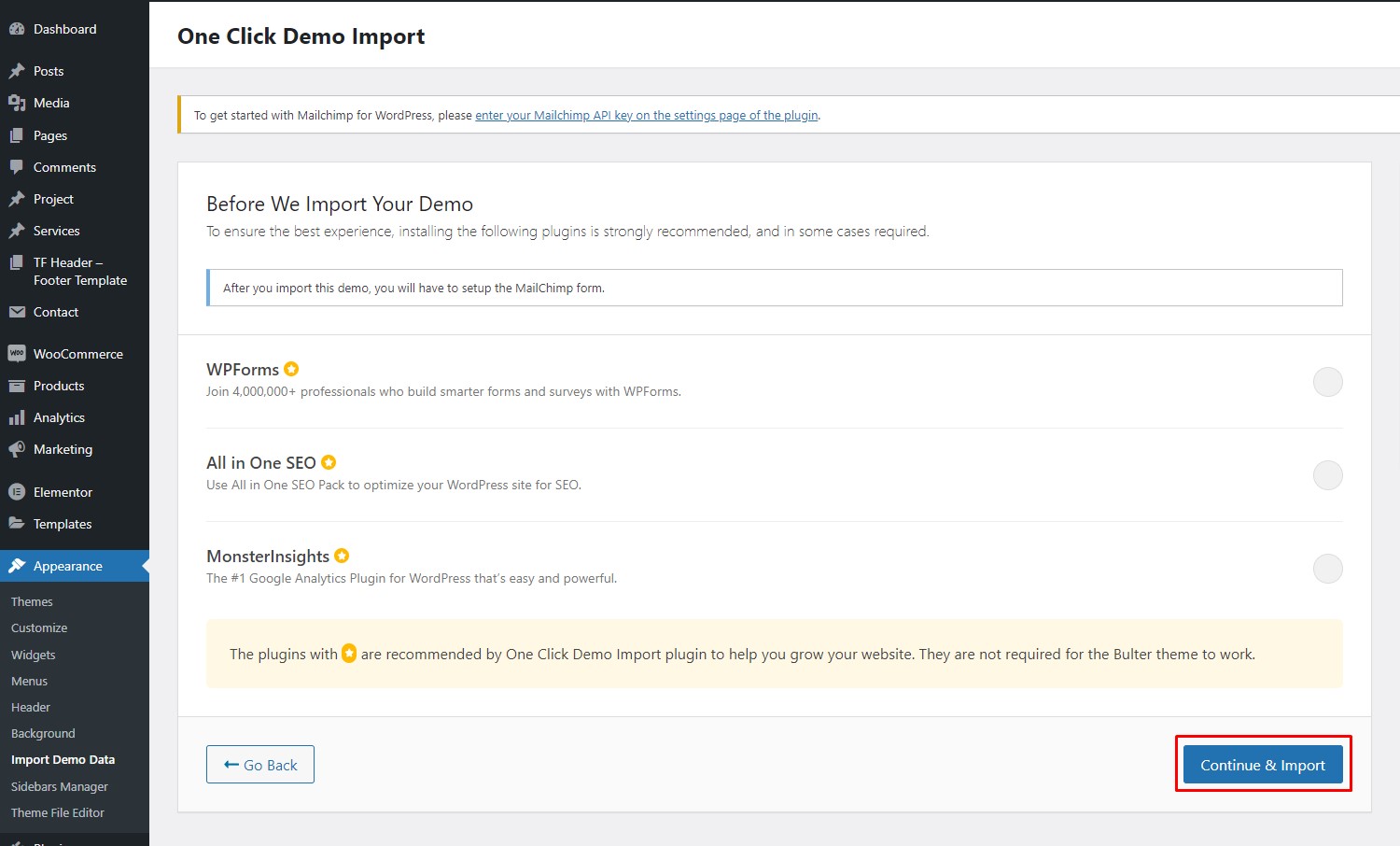Click the 'Before We Import Your Demo' heading
Image resolution: width=1400 pixels, height=846 pixels.
coord(340,204)
